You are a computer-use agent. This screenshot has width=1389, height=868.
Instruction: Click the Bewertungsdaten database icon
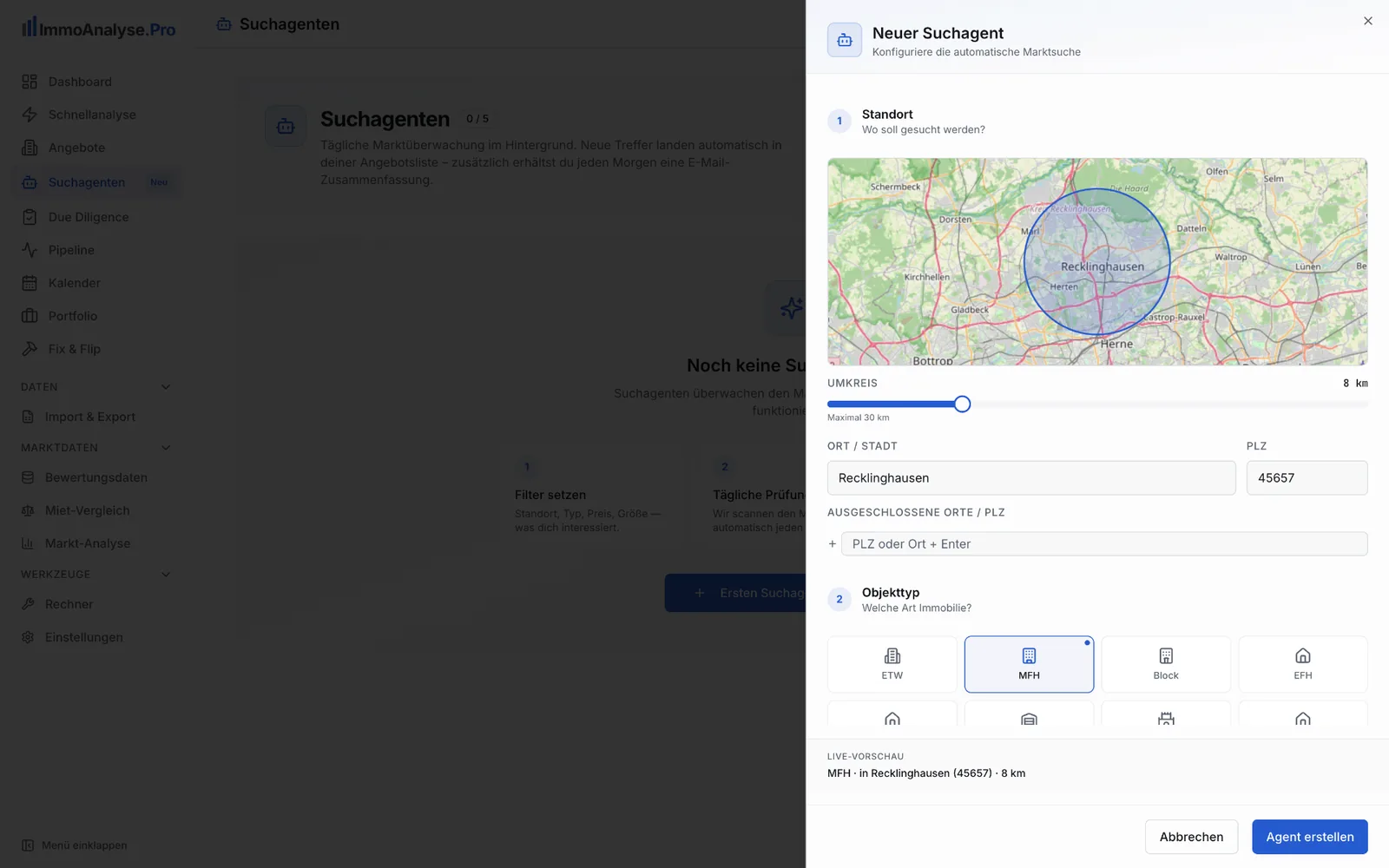point(28,477)
